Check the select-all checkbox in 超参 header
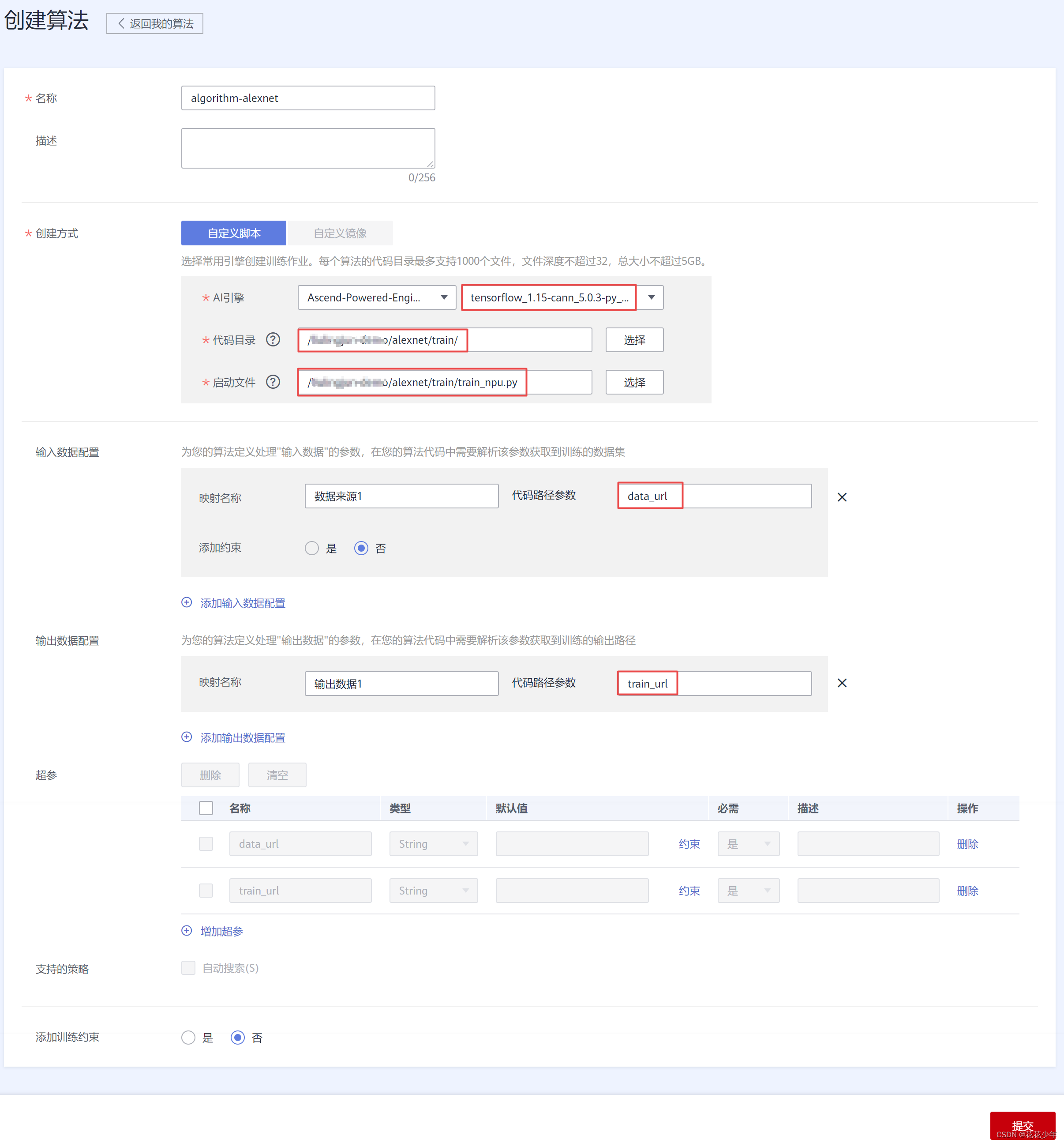This screenshot has height=1143, width=1064. coord(206,808)
